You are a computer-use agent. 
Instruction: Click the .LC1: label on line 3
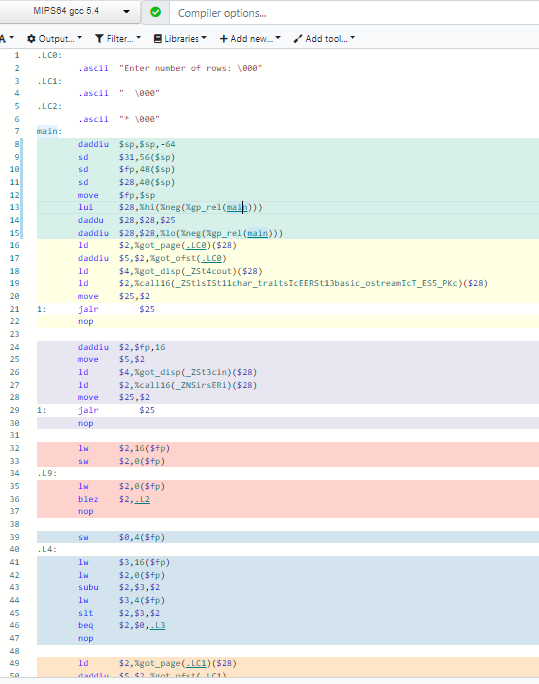click(x=49, y=81)
